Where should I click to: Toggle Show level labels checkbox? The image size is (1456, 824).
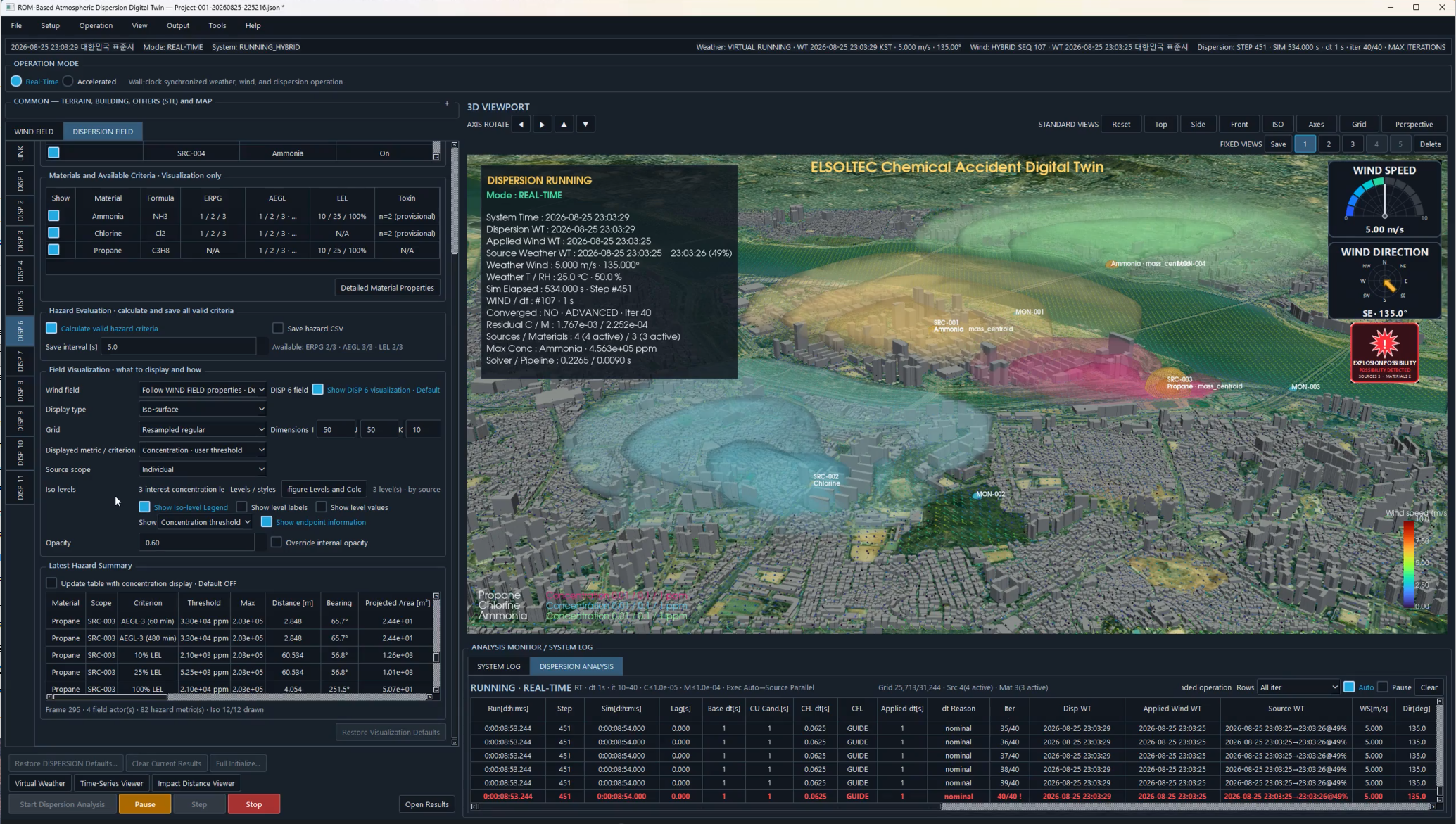tap(241, 507)
